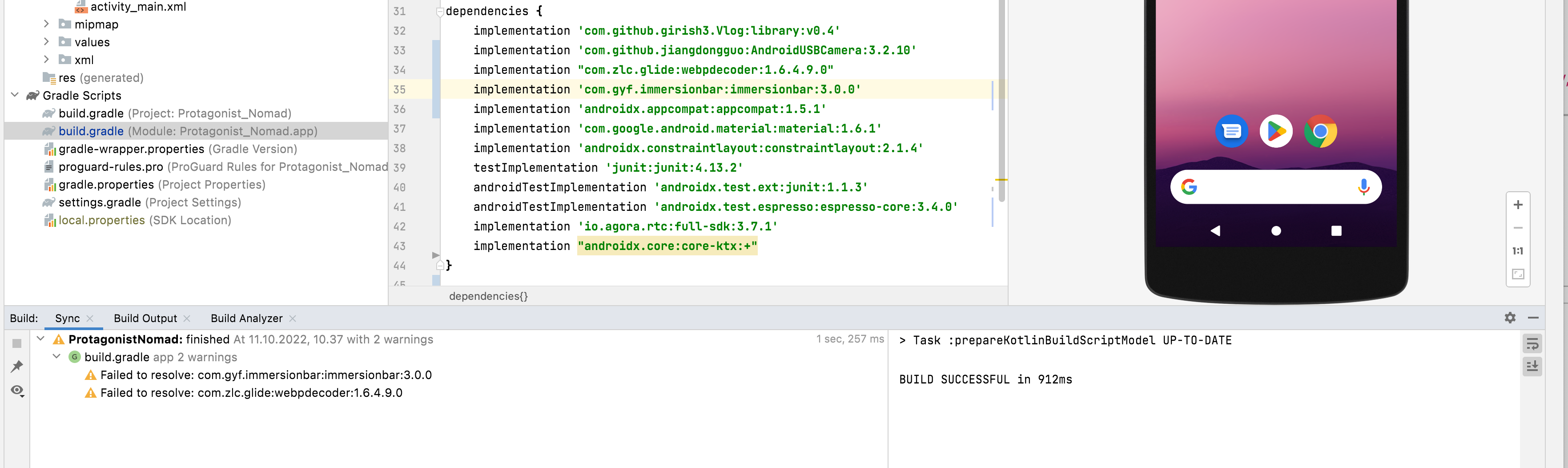
Task: Pin the Build tool window
Action: (x=17, y=366)
